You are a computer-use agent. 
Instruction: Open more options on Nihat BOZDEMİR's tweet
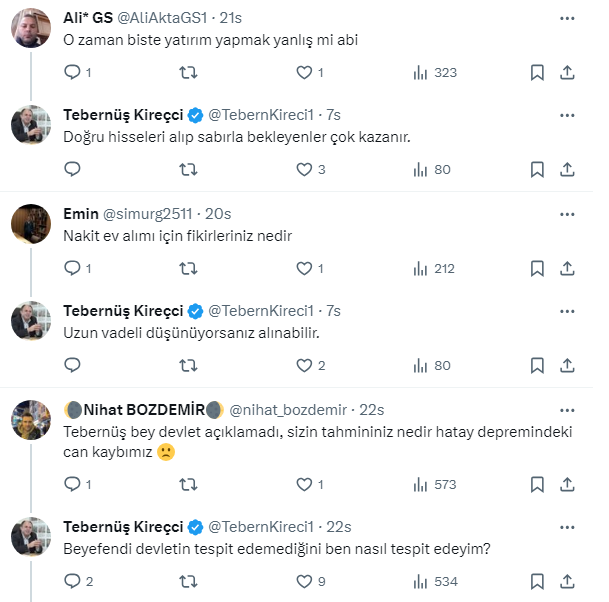(567, 409)
